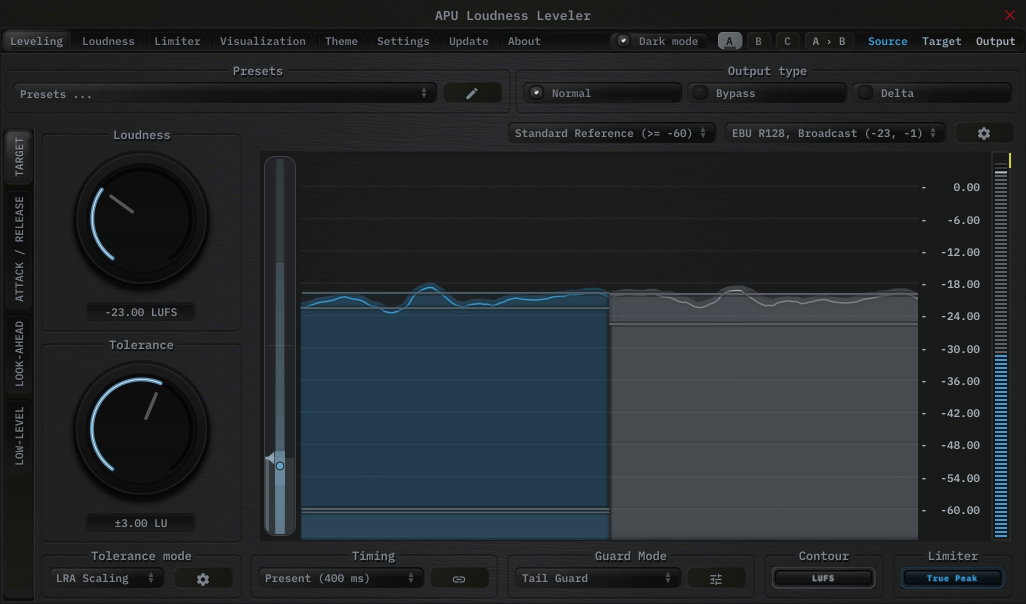Open settings via gear icon next to EBU R128
The height and width of the screenshot is (604, 1026).
tap(984, 132)
